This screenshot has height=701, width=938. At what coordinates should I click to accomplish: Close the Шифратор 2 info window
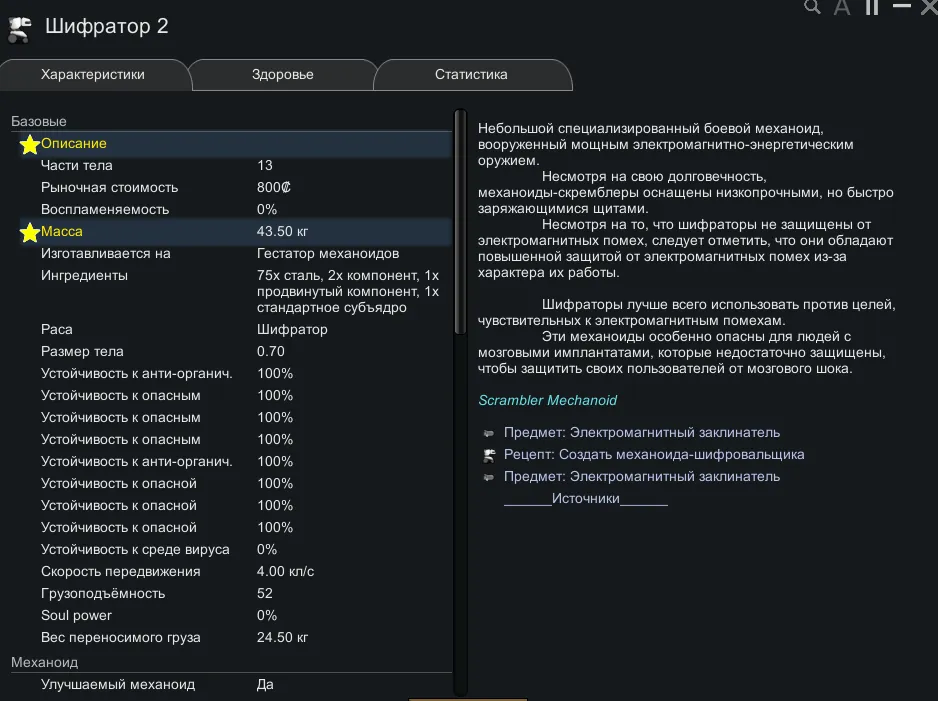point(928,8)
